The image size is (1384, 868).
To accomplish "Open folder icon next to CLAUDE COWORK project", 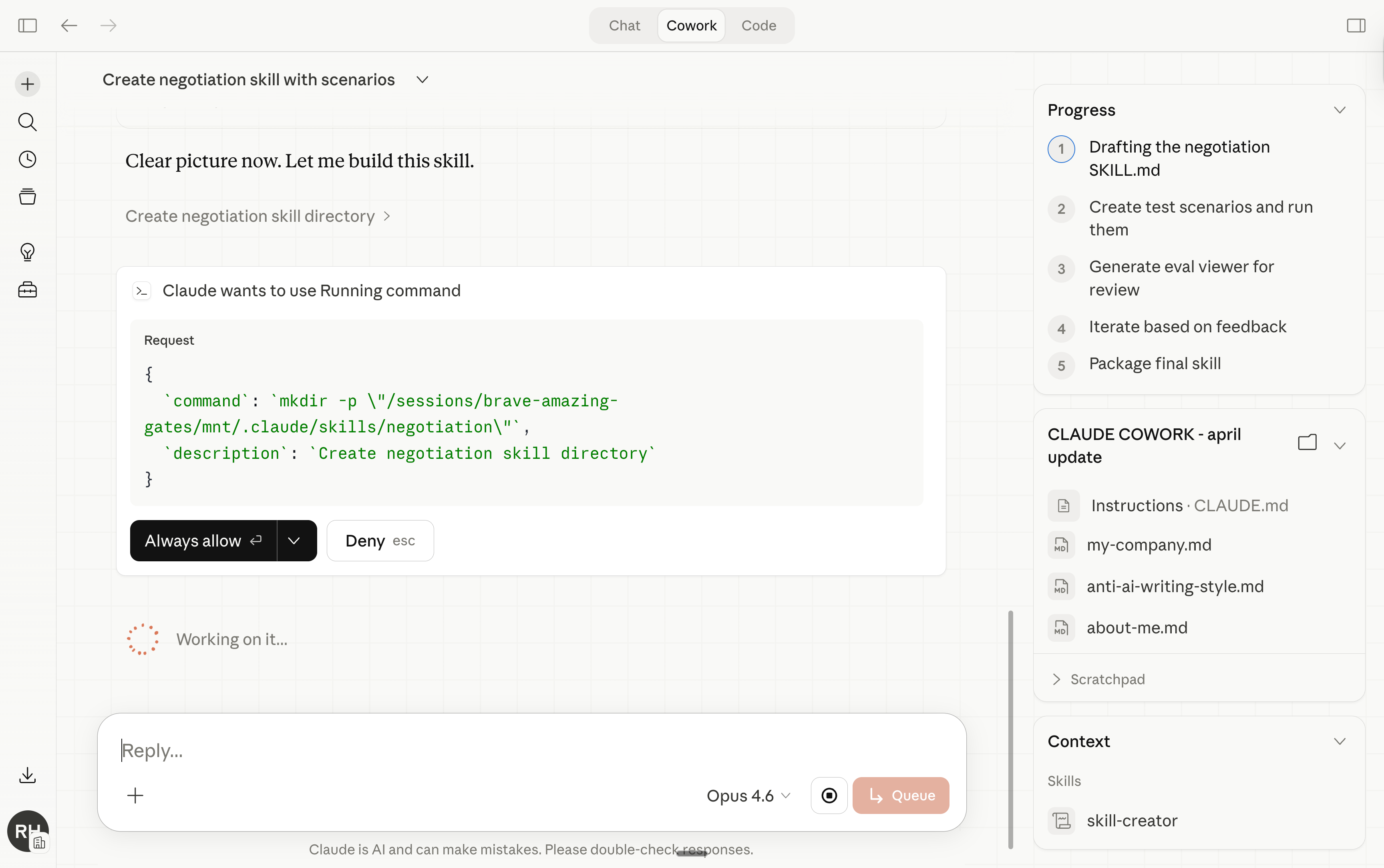I will [x=1307, y=443].
